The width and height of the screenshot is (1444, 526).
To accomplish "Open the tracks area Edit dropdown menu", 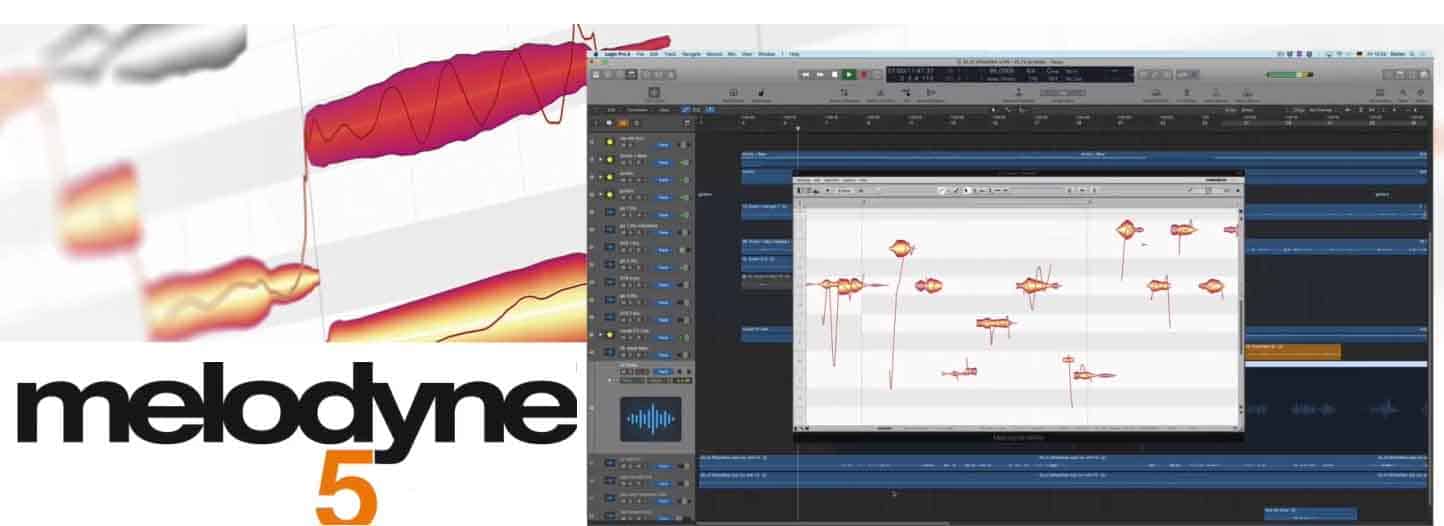I will pos(612,110).
